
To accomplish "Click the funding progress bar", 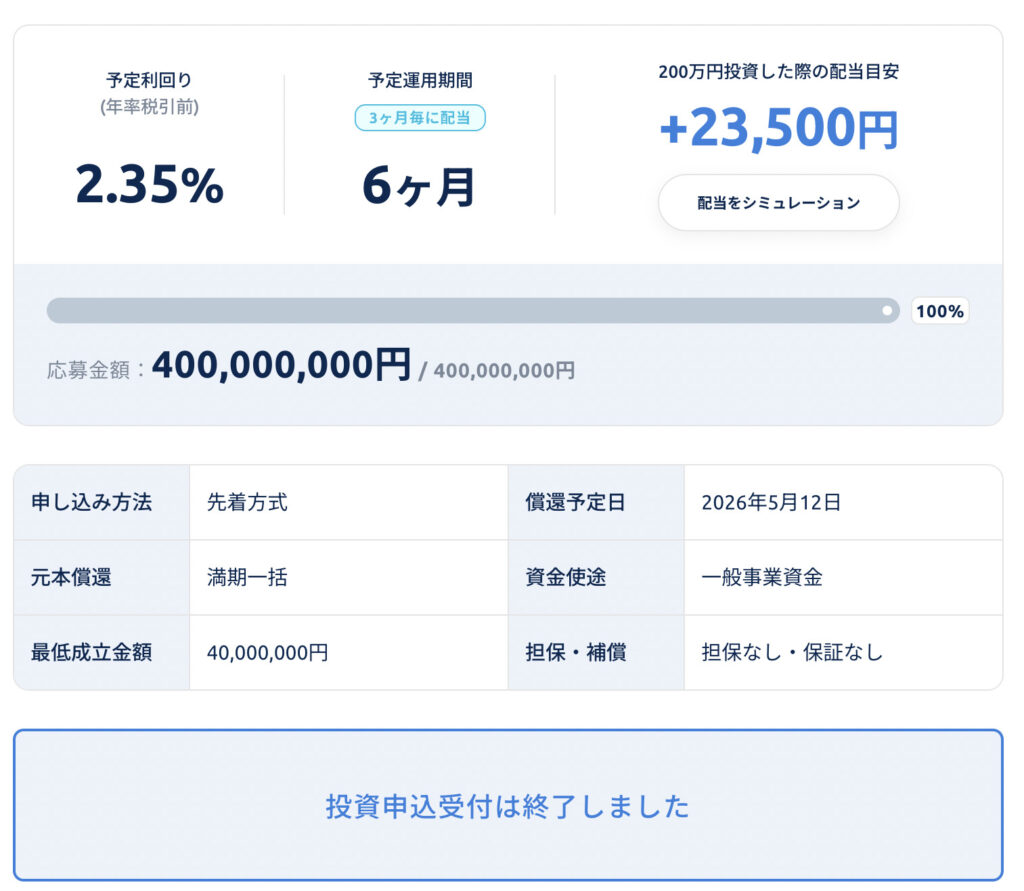I will click(x=472, y=311).
